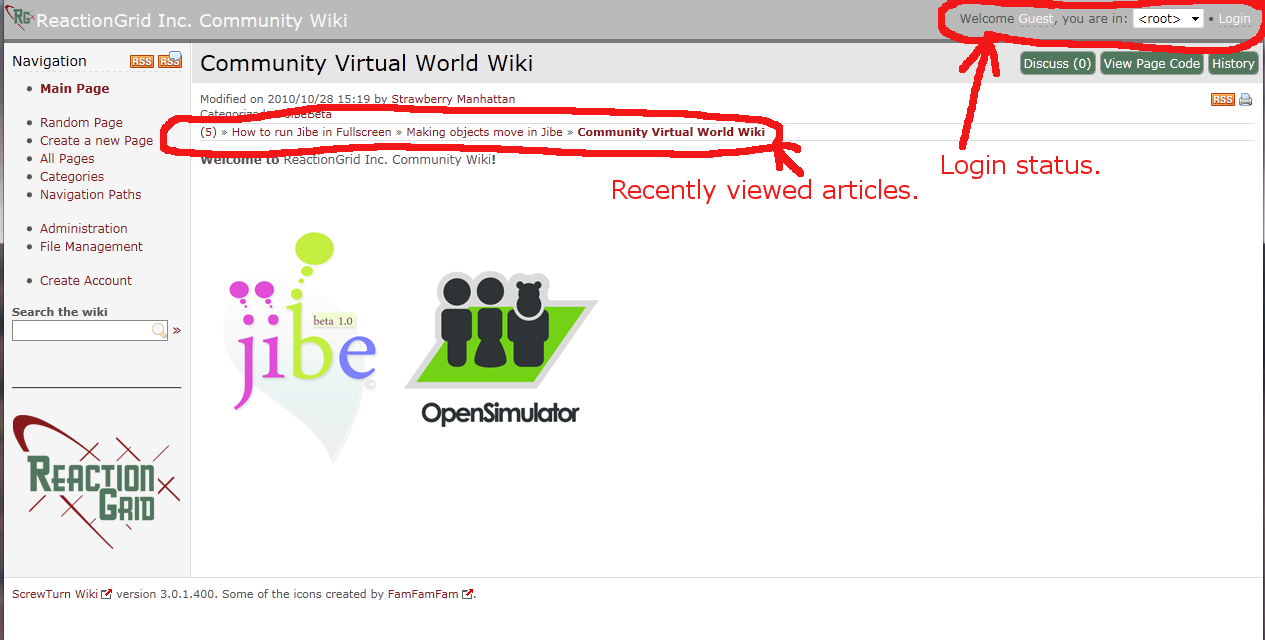Click the ReactionGrid logo in header
Viewport: 1265px width, 640px height.
click(x=19, y=19)
